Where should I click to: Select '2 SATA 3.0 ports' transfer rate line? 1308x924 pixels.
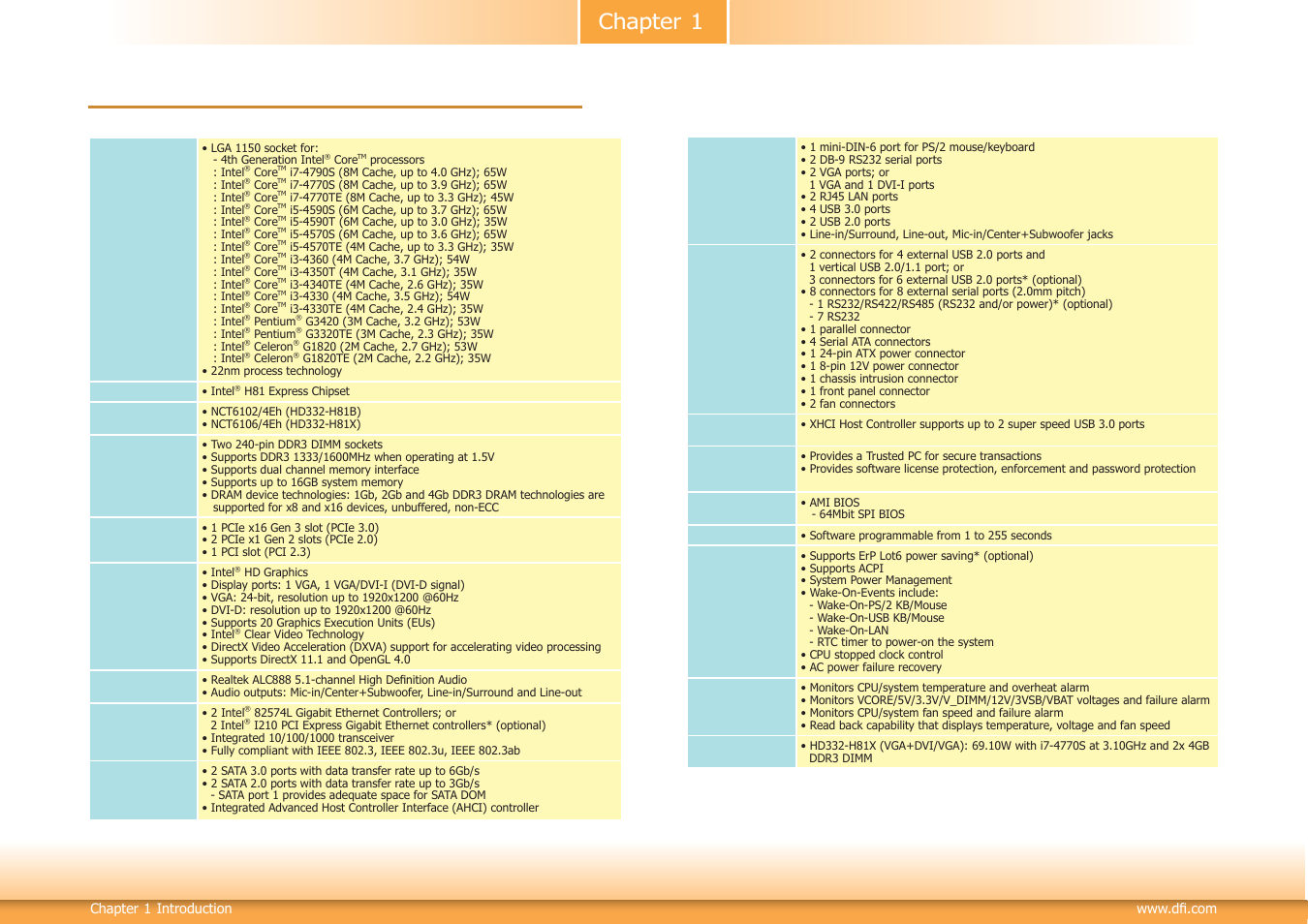(x=340, y=771)
